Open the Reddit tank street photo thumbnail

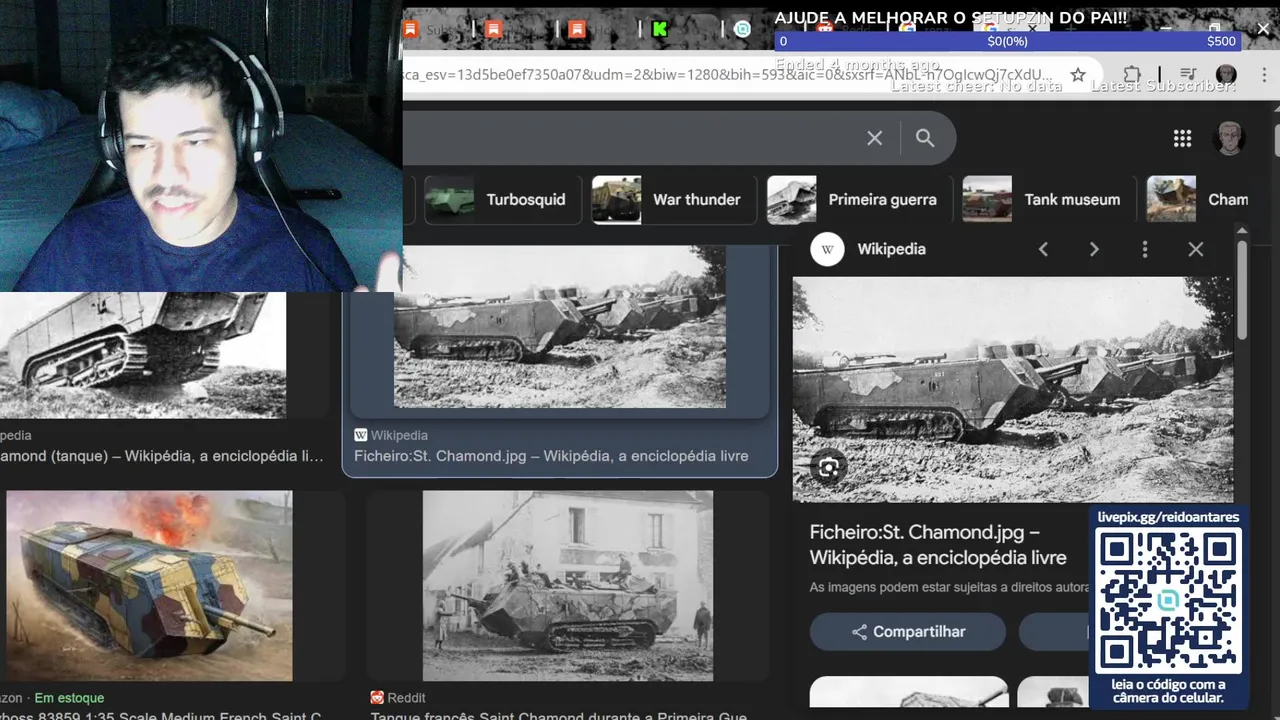(568, 586)
